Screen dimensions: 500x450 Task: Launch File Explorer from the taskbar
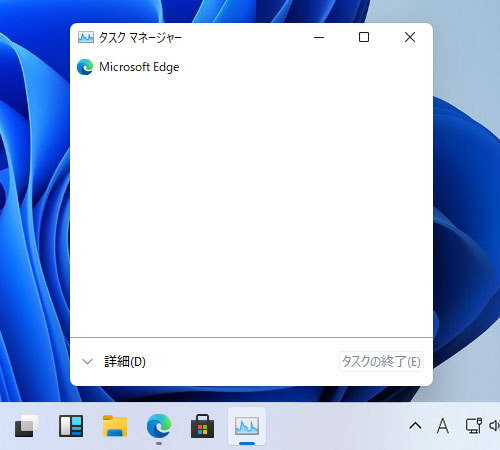point(115,426)
